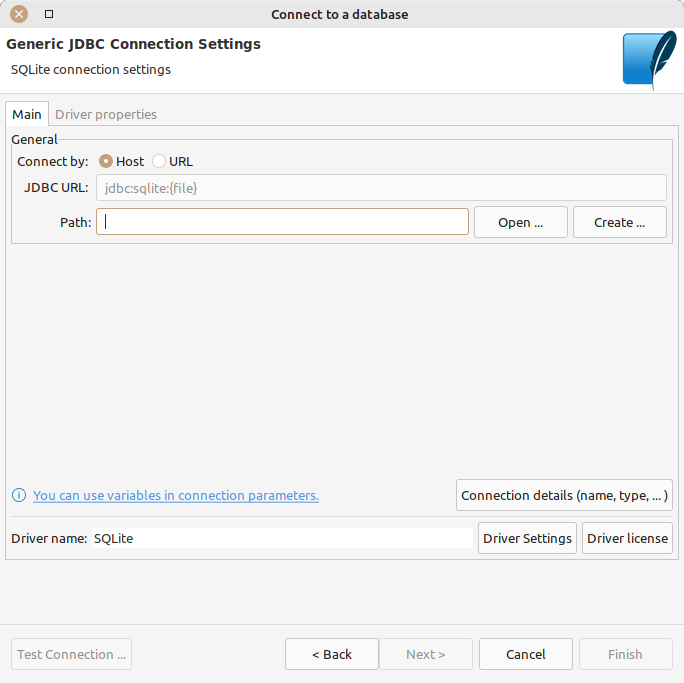
Task: Click the JDBC URL text field
Action: click(x=380, y=188)
